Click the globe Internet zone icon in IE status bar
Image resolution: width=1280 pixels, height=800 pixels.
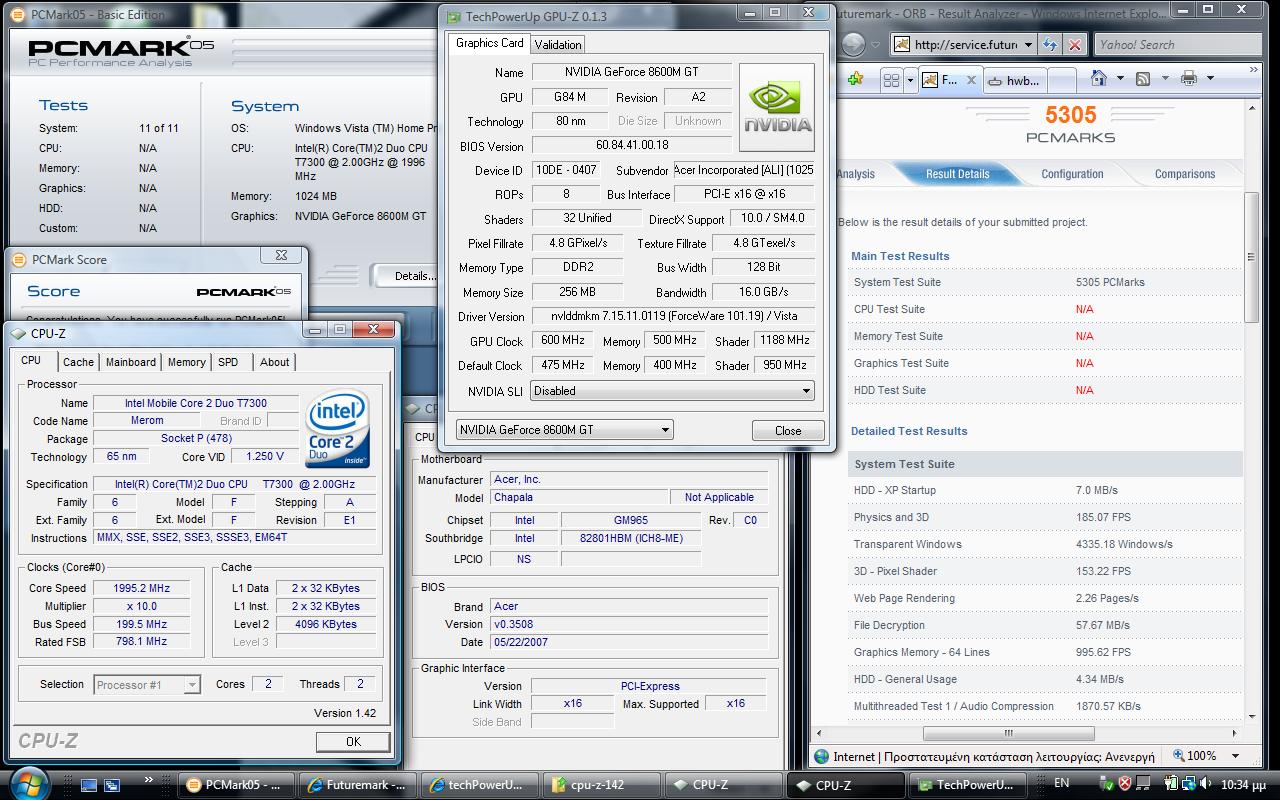click(822, 757)
